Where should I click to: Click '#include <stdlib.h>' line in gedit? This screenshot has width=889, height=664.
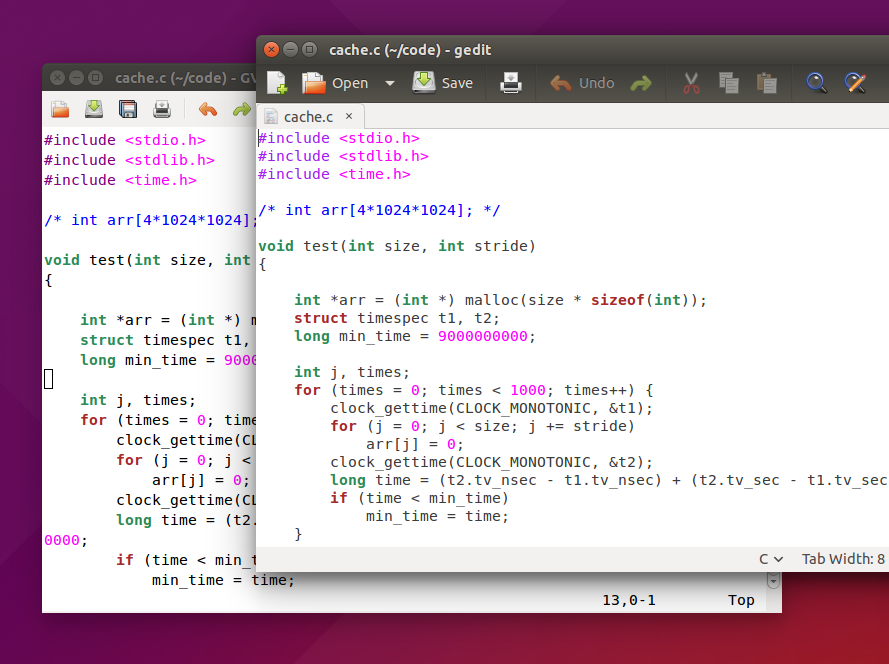click(344, 156)
